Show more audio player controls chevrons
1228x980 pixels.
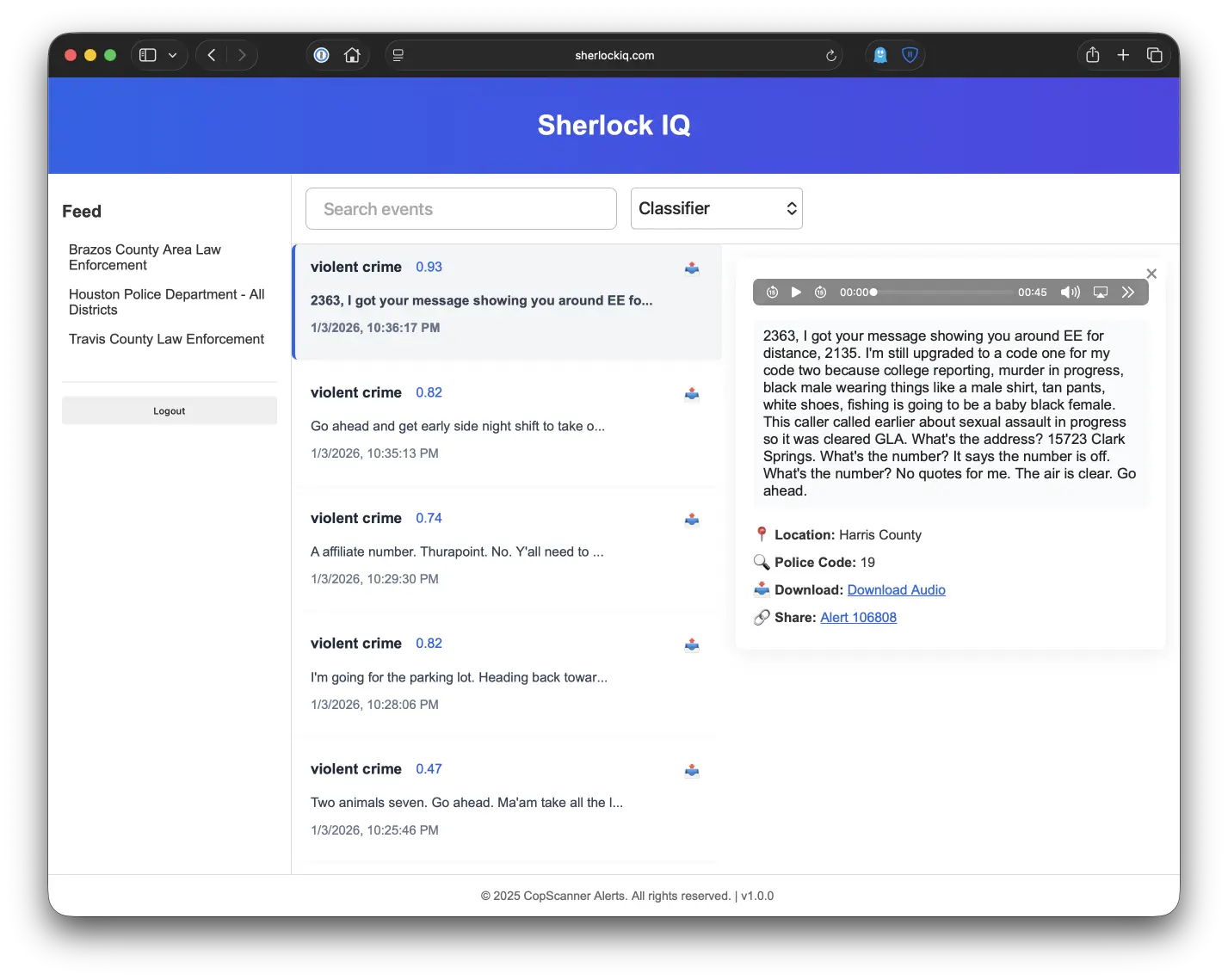click(x=1128, y=293)
